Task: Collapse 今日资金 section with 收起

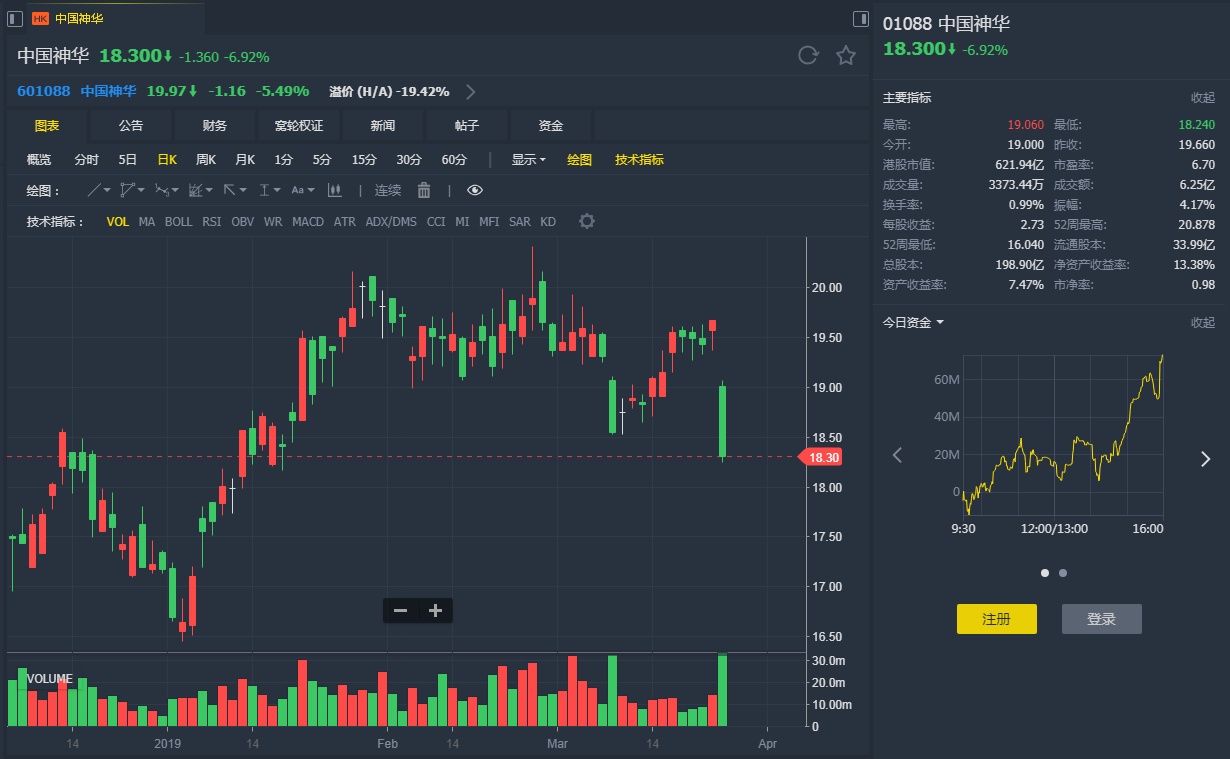Action: click(x=1202, y=322)
